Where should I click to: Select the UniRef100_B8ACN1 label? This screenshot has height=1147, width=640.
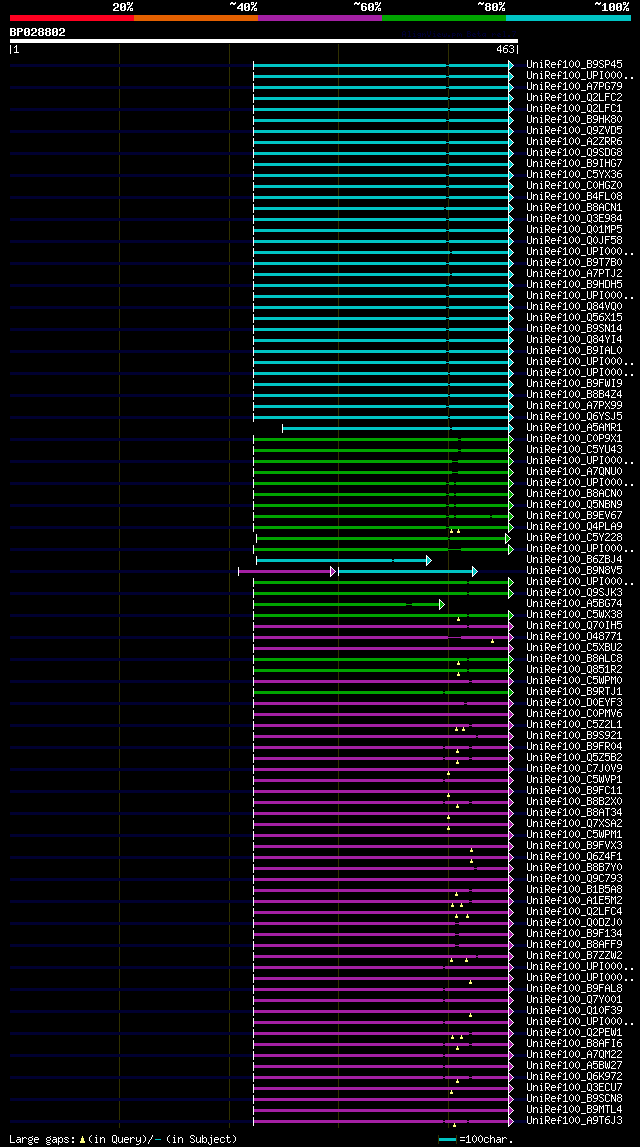(574, 207)
